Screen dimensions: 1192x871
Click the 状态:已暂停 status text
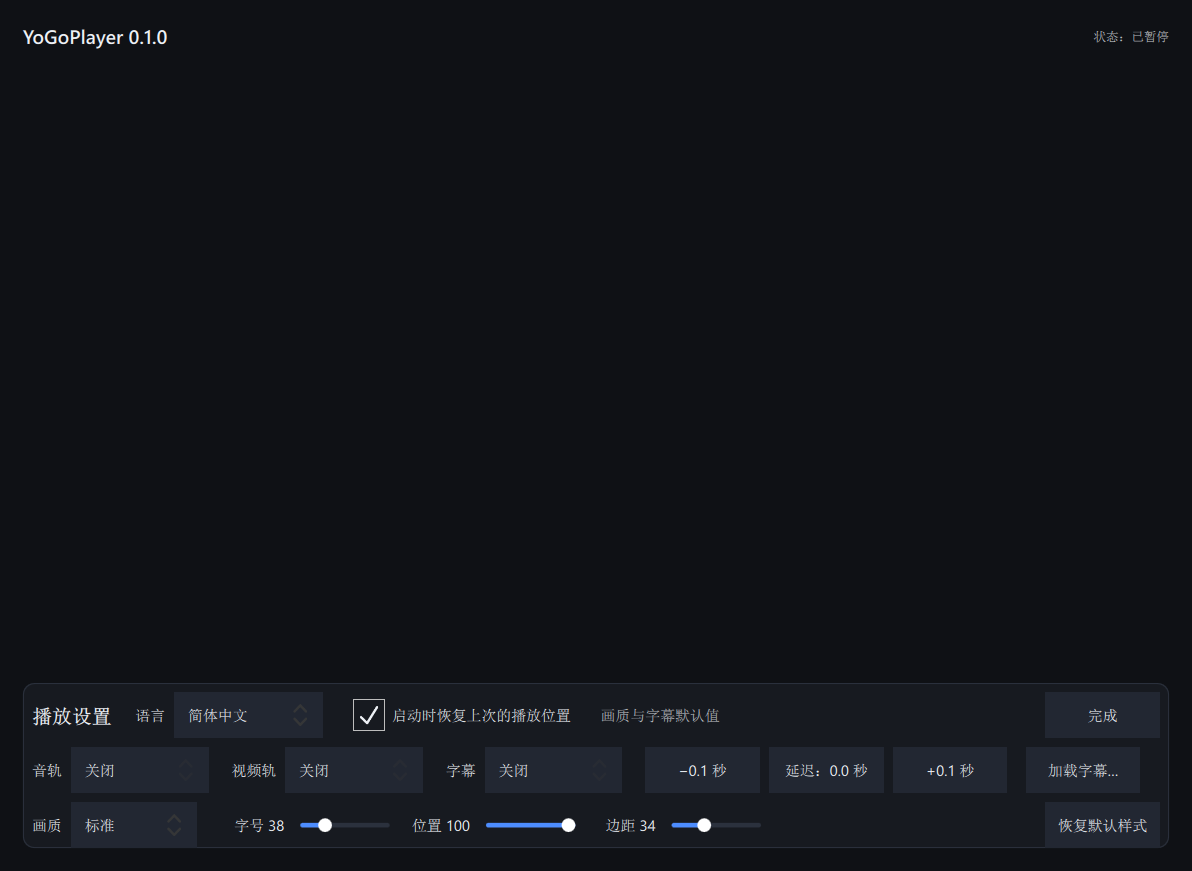1131,36
